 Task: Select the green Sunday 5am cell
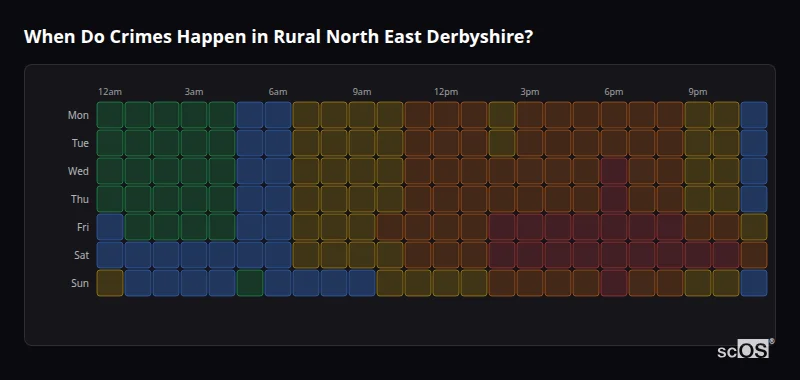(x=250, y=283)
